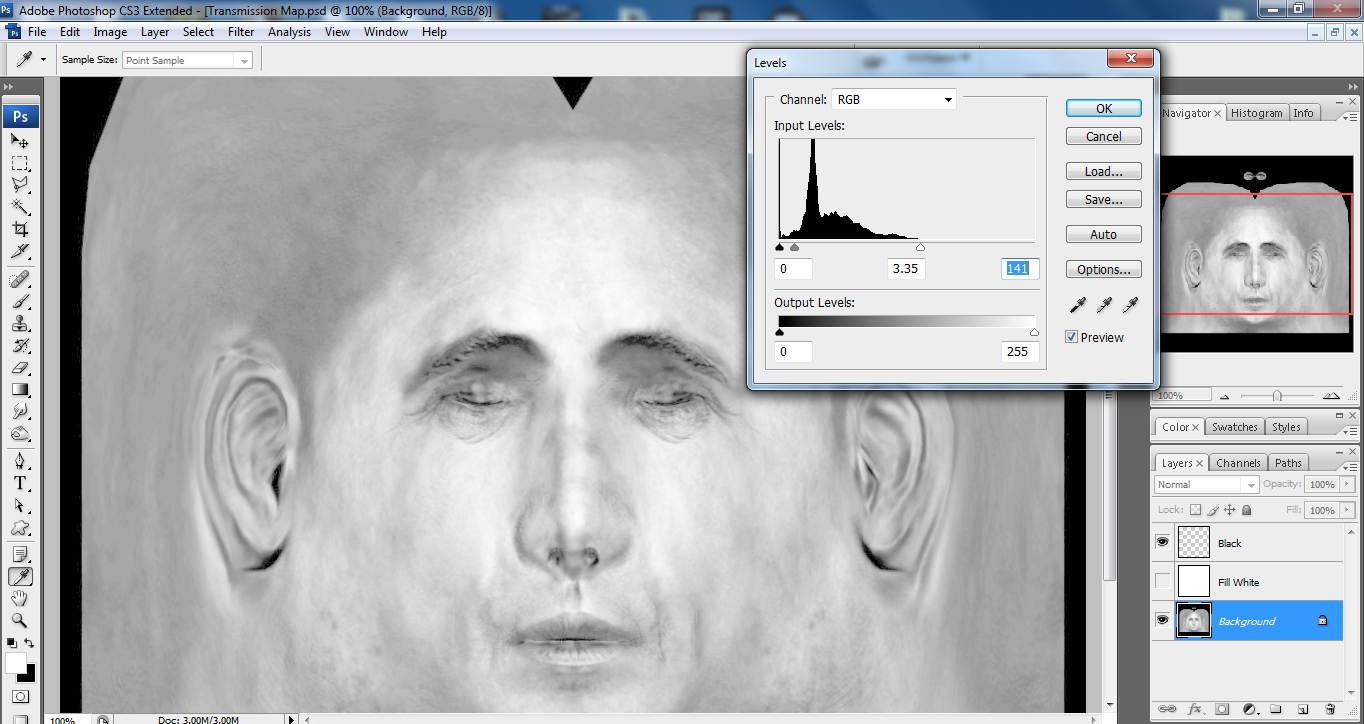Open the layer blend mode Normal dropdown
Screen dimensions: 1364x724
1206,484
